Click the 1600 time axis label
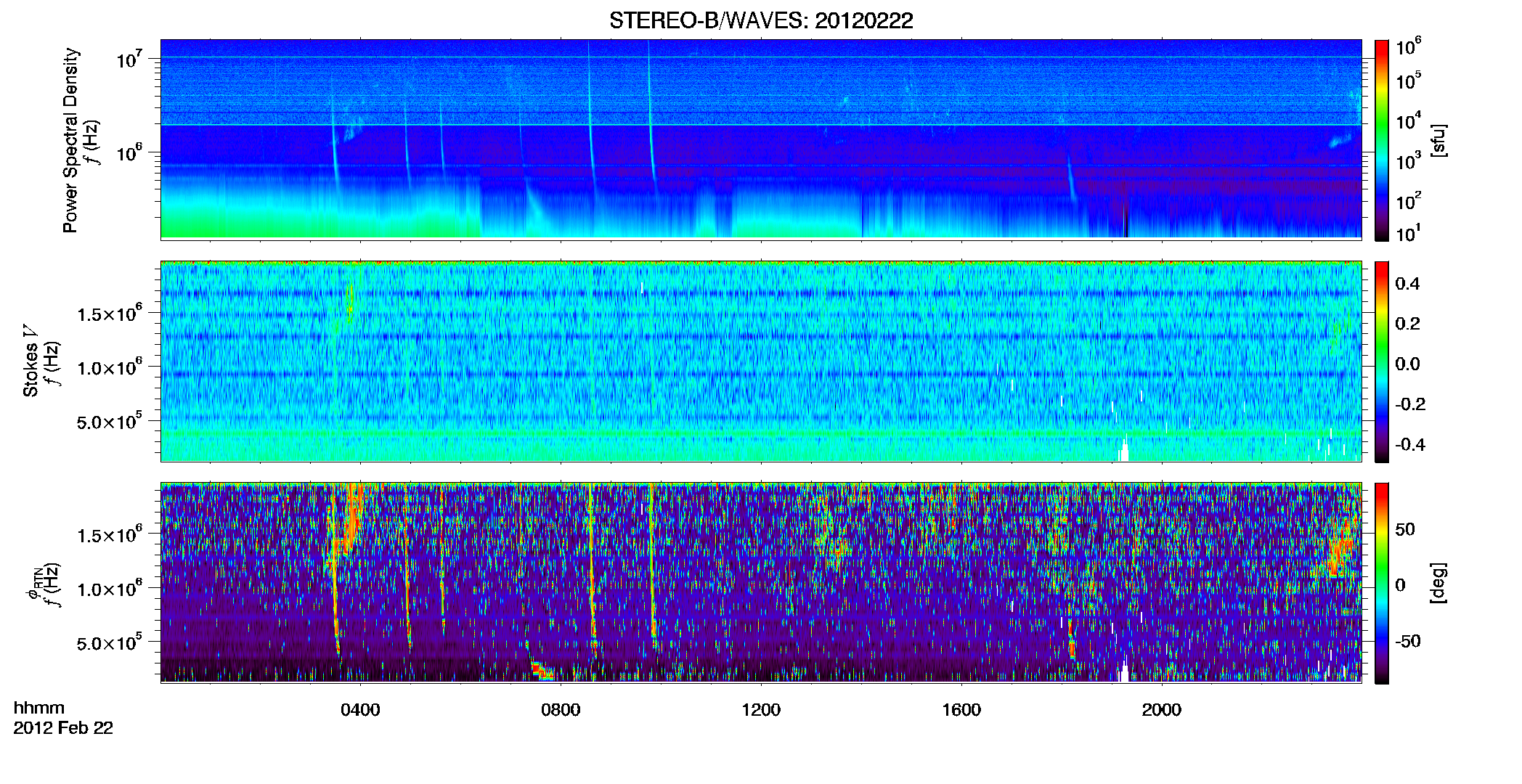The image size is (1522, 784). tap(961, 710)
